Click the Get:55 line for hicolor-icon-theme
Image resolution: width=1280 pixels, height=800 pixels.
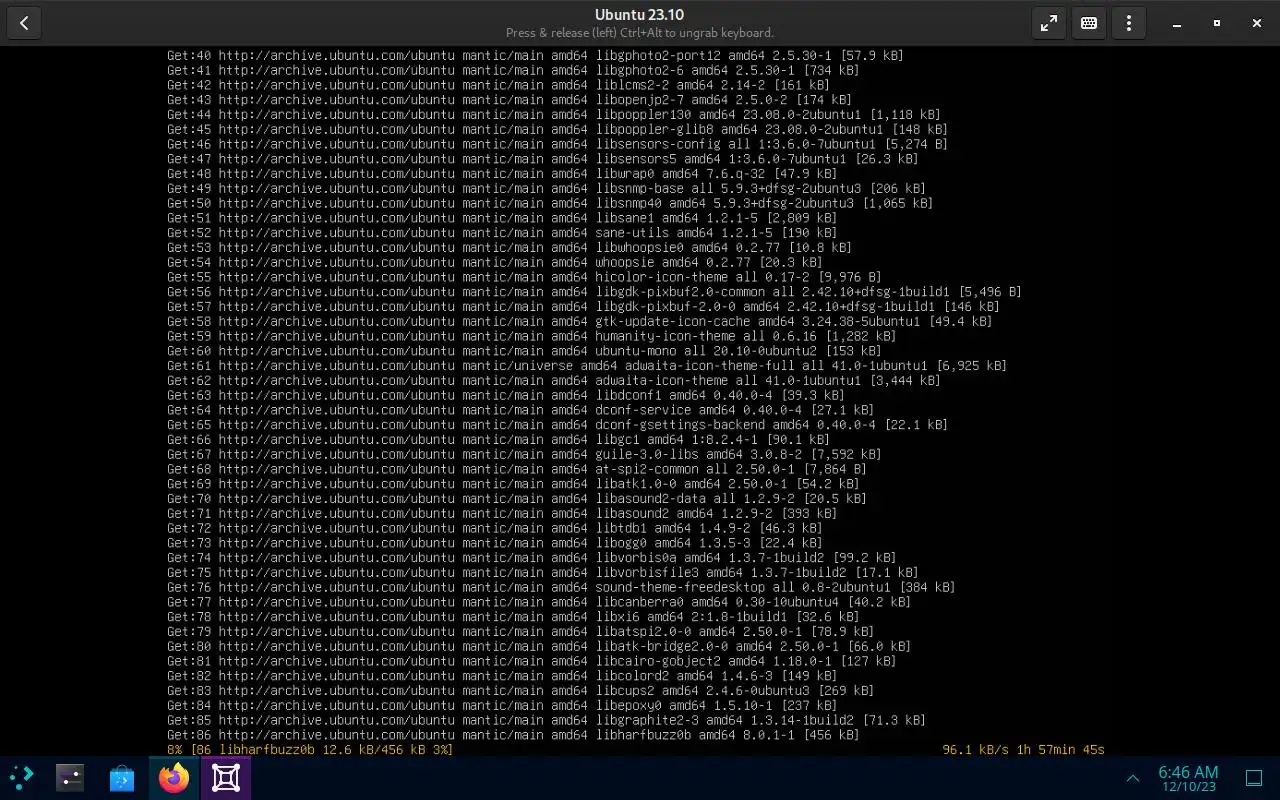pyautogui.click(x=524, y=277)
